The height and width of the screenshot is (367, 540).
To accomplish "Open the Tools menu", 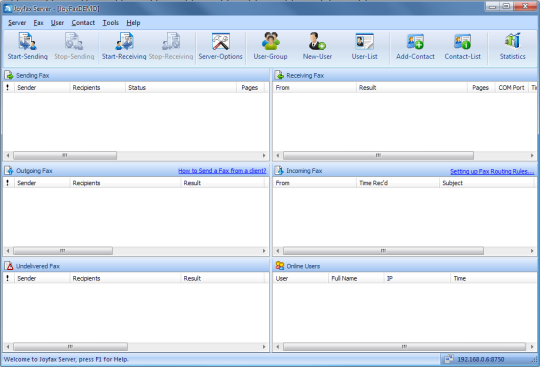I will (111, 23).
